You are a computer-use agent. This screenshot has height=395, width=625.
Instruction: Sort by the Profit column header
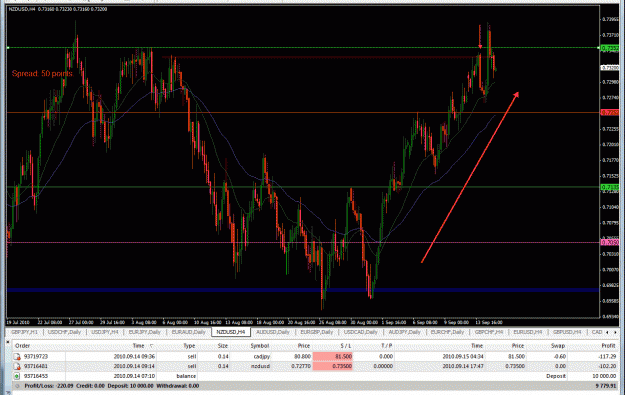(x=608, y=346)
